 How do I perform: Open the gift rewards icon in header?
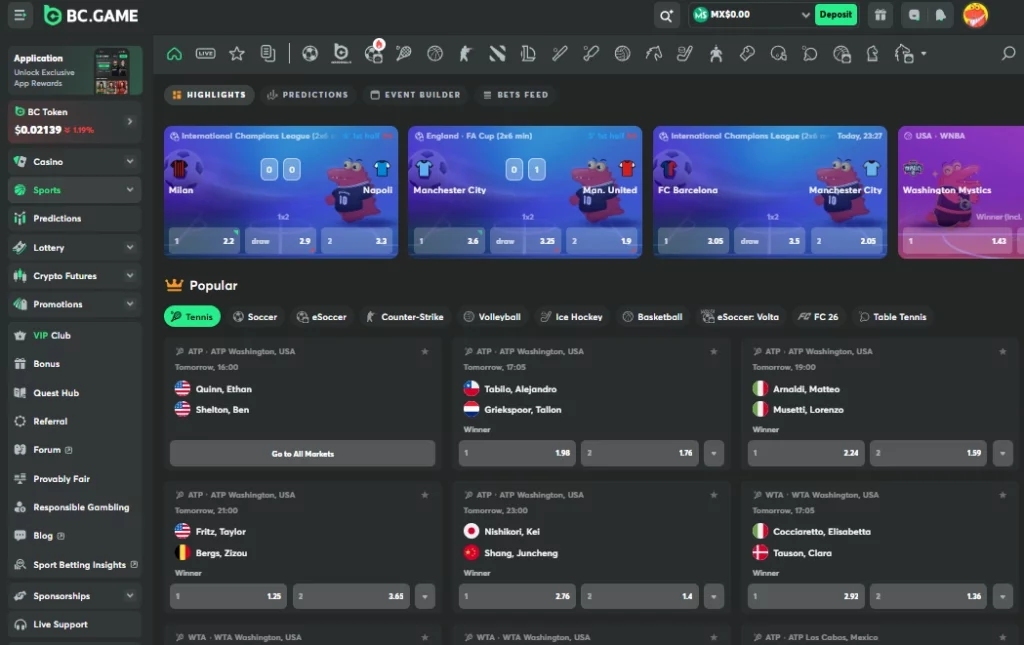pos(880,15)
